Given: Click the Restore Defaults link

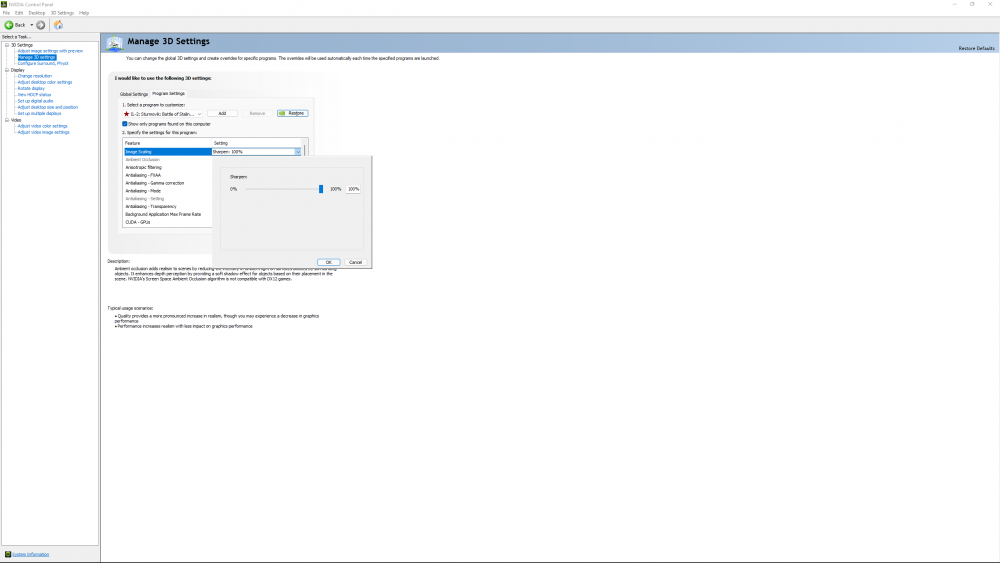Looking at the screenshot, I should (976, 48).
